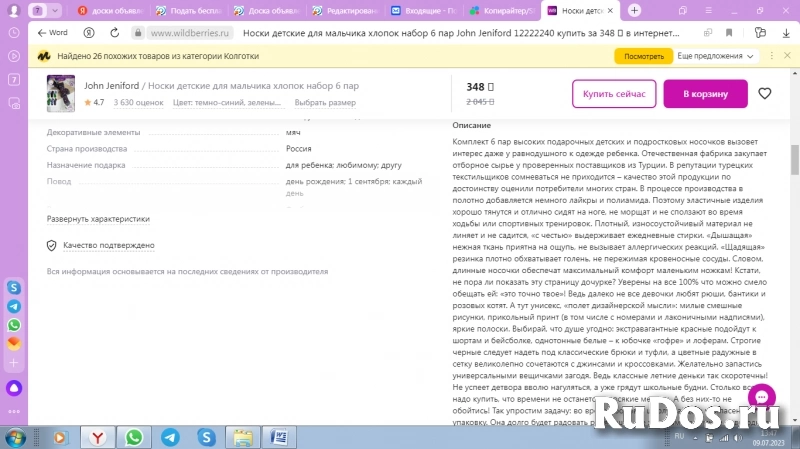Image resolution: width=800 pixels, height=449 pixels.
Task: Go back to Word page
Action: (x=53, y=33)
